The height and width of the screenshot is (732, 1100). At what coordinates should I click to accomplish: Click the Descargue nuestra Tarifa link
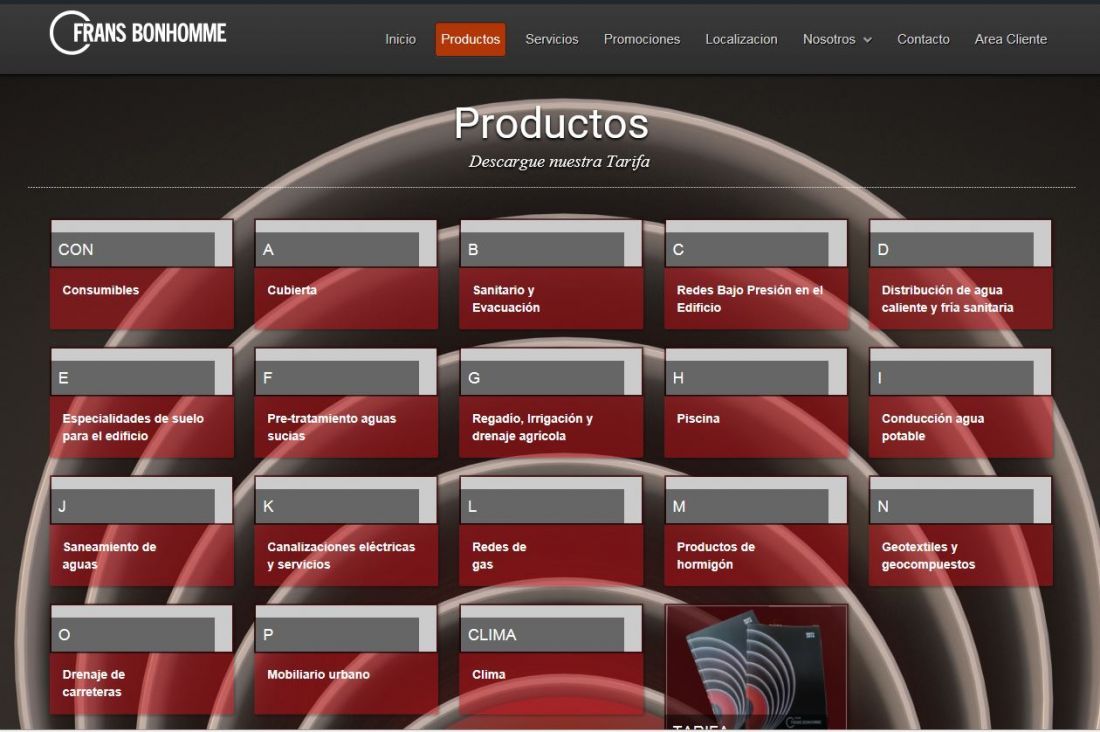click(559, 161)
